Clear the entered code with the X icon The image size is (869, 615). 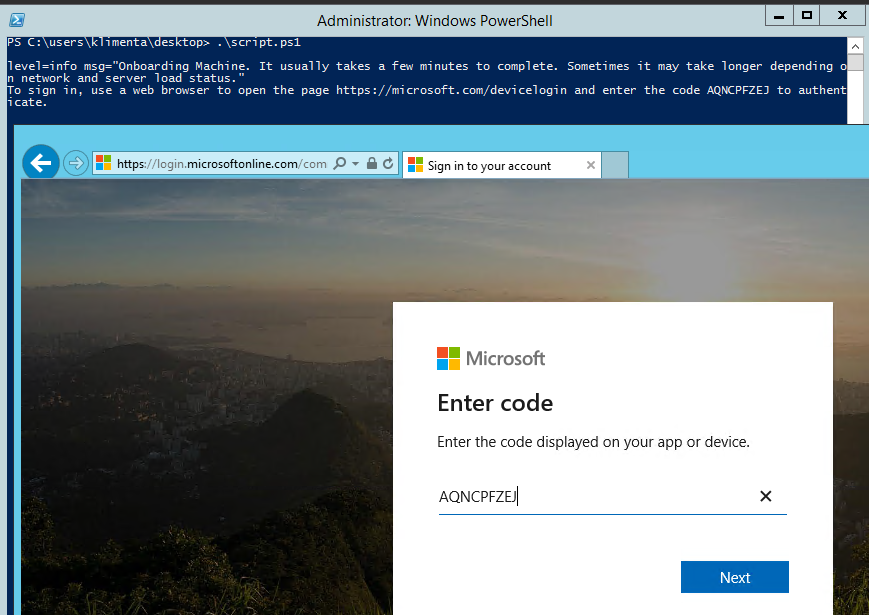pyautogui.click(x=765, y=496)
